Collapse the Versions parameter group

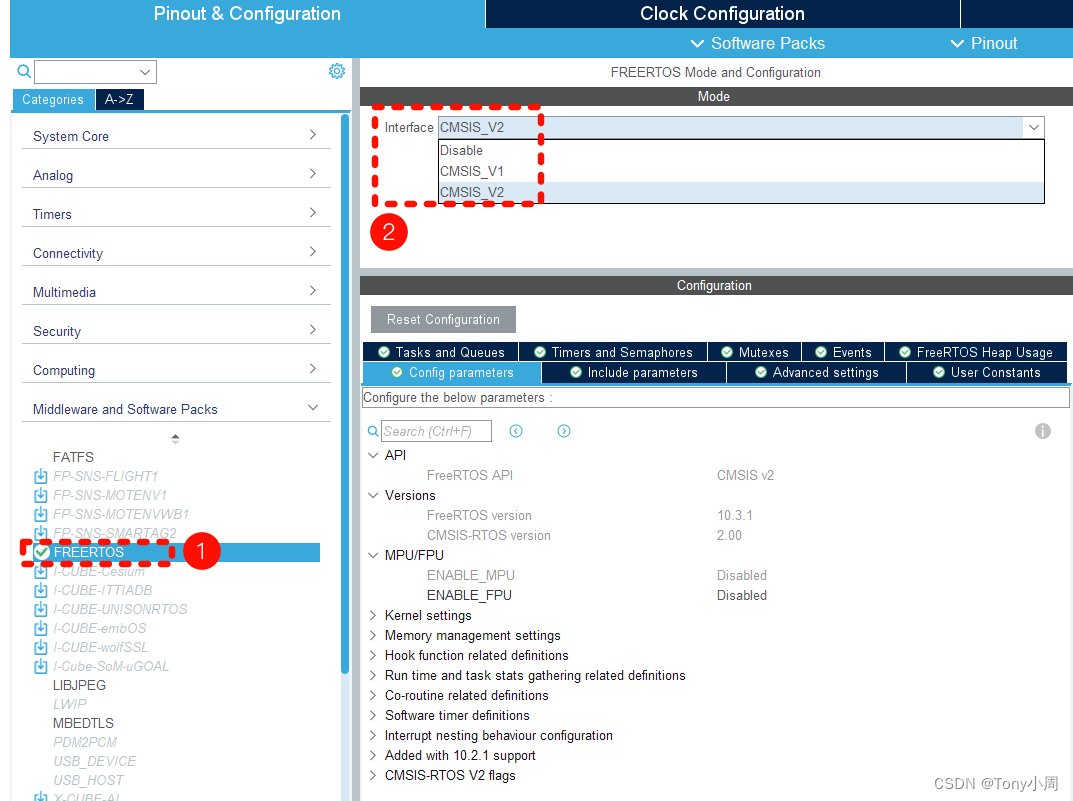(373, 495)
